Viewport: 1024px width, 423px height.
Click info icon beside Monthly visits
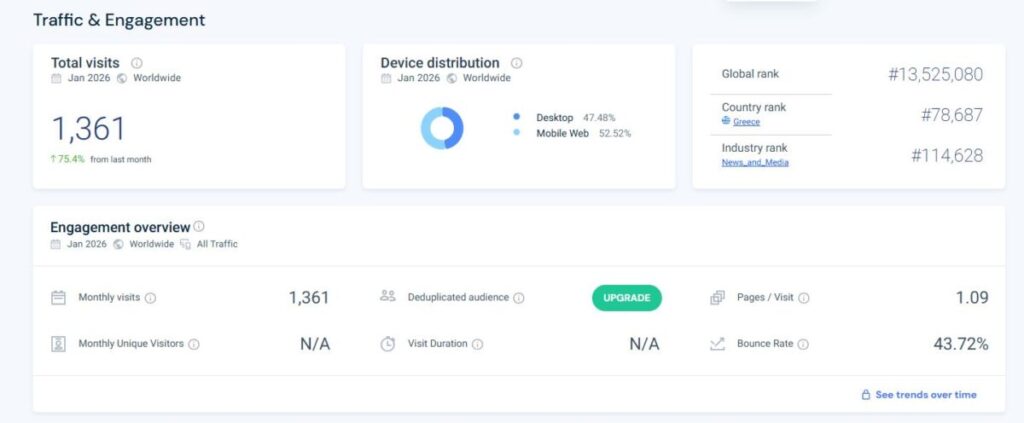151,298
